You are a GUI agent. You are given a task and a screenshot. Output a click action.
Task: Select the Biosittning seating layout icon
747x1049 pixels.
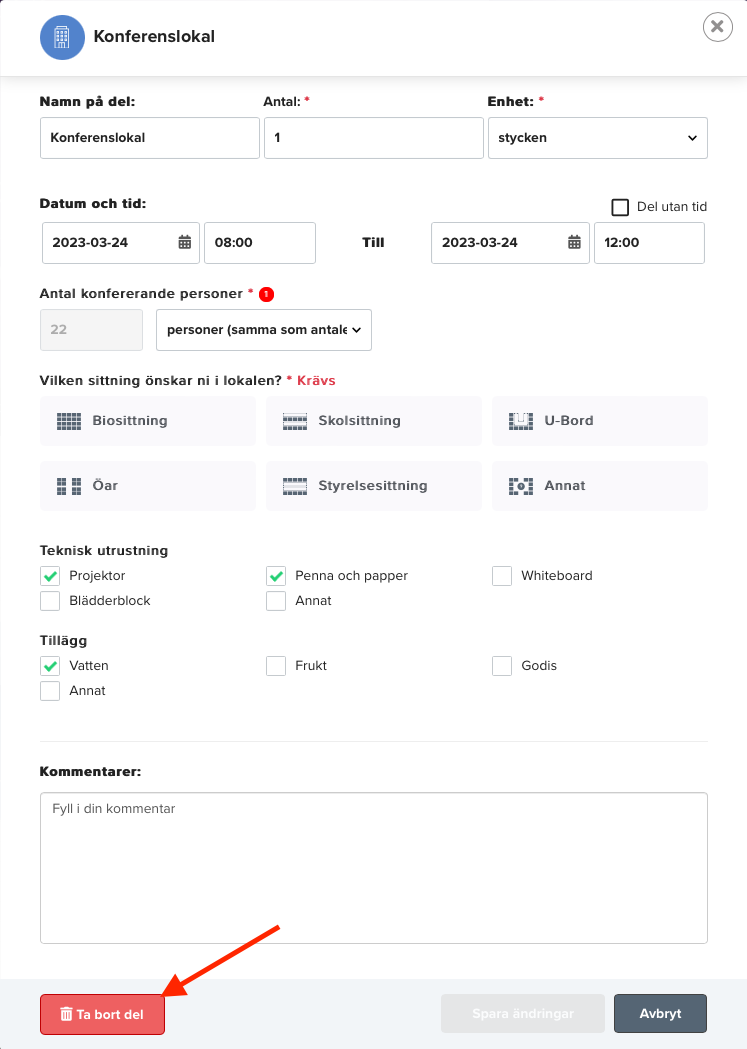pos(69,421)
